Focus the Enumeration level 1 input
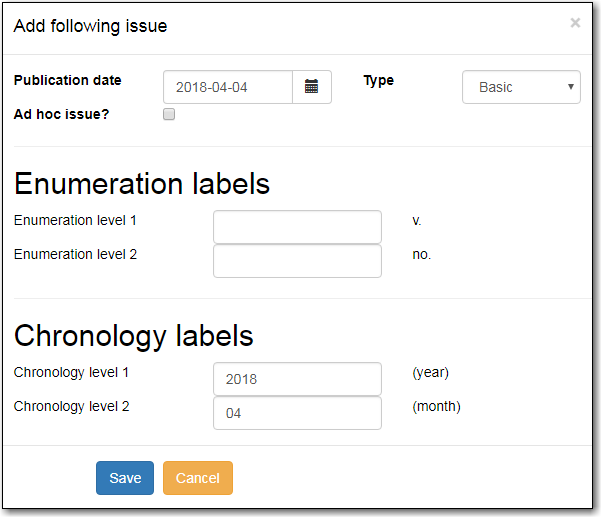This screenshot has width=601, height=517. [297, 227]
